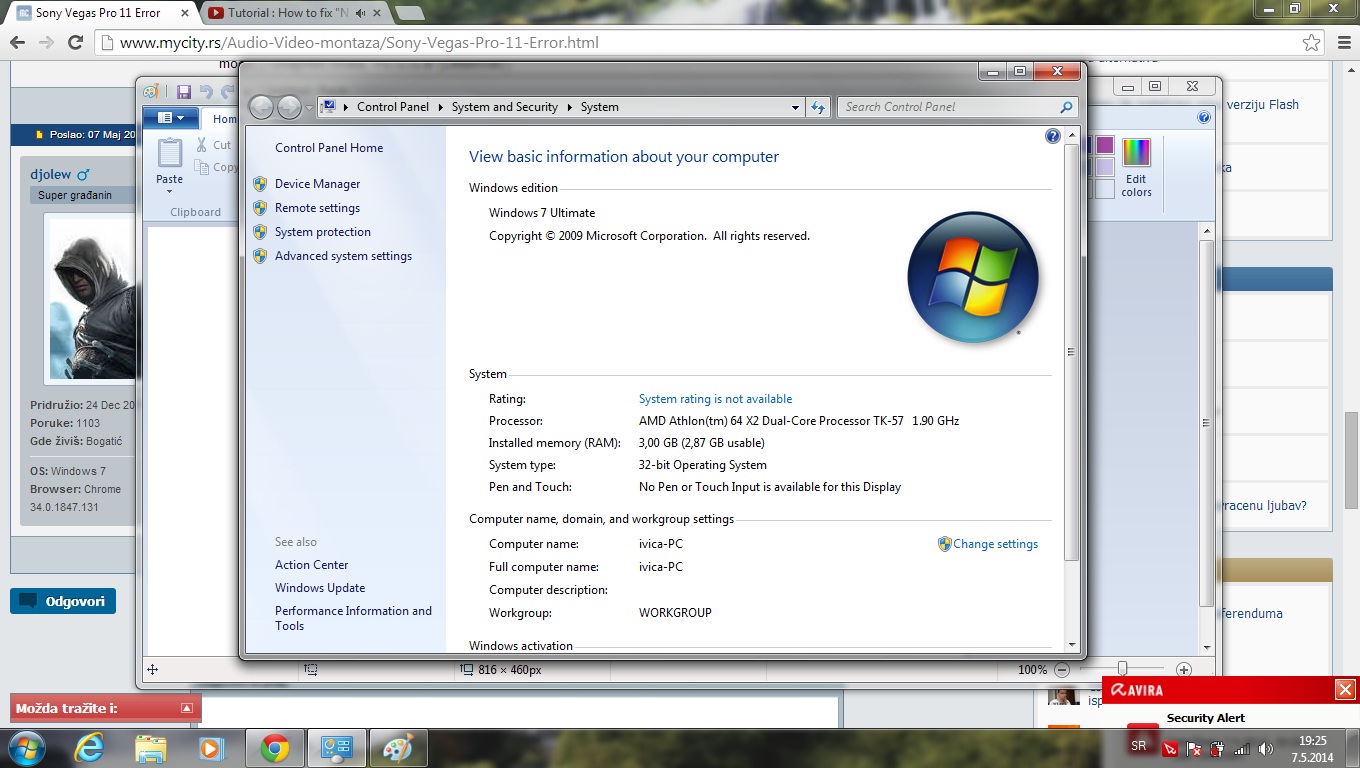The height and width of the screenshot is (768, 1360).
Task: Bookmark the page with the star icon
Action: [1311, 43]
